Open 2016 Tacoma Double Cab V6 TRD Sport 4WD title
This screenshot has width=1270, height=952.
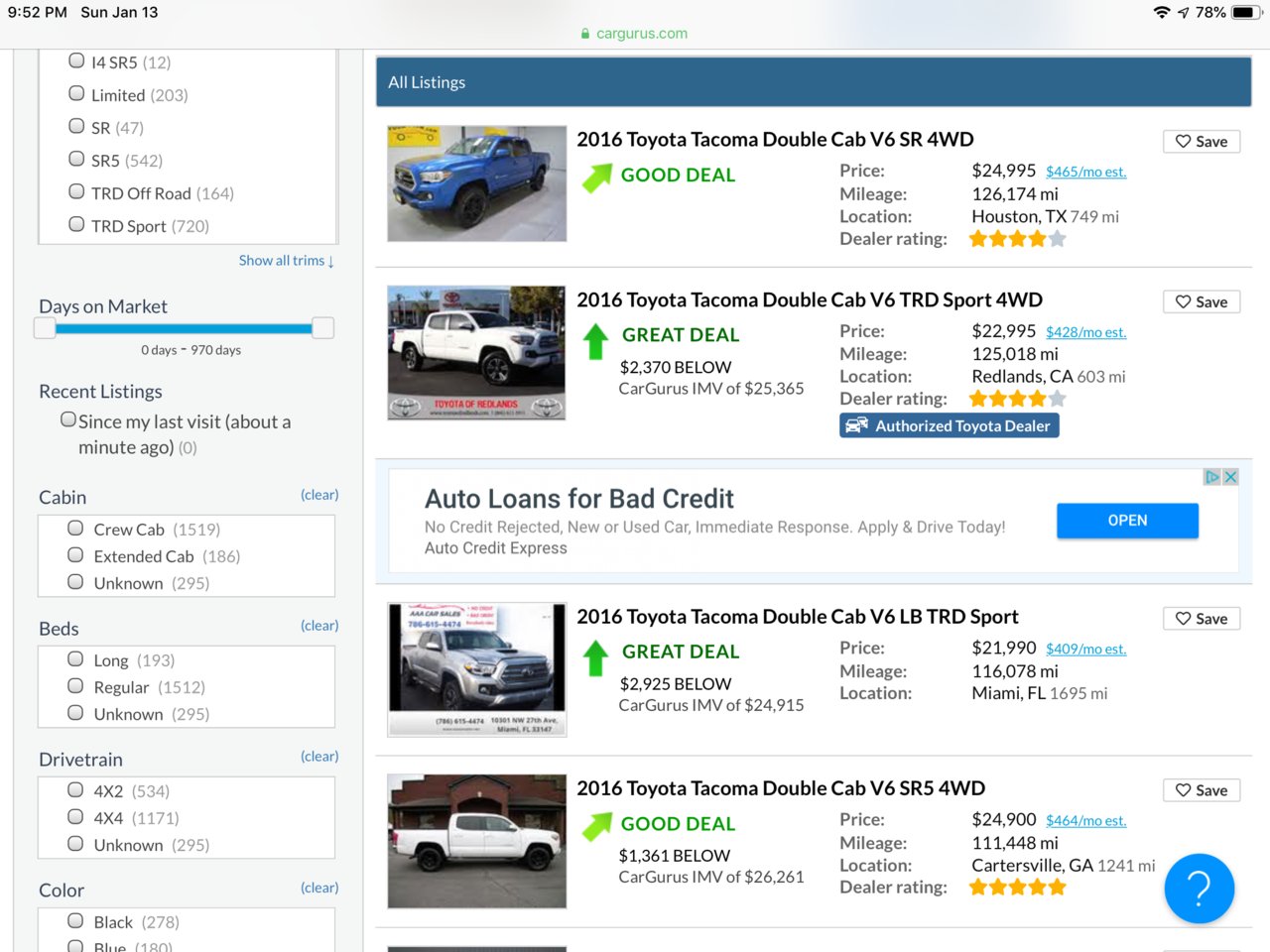tap(810, 300)
